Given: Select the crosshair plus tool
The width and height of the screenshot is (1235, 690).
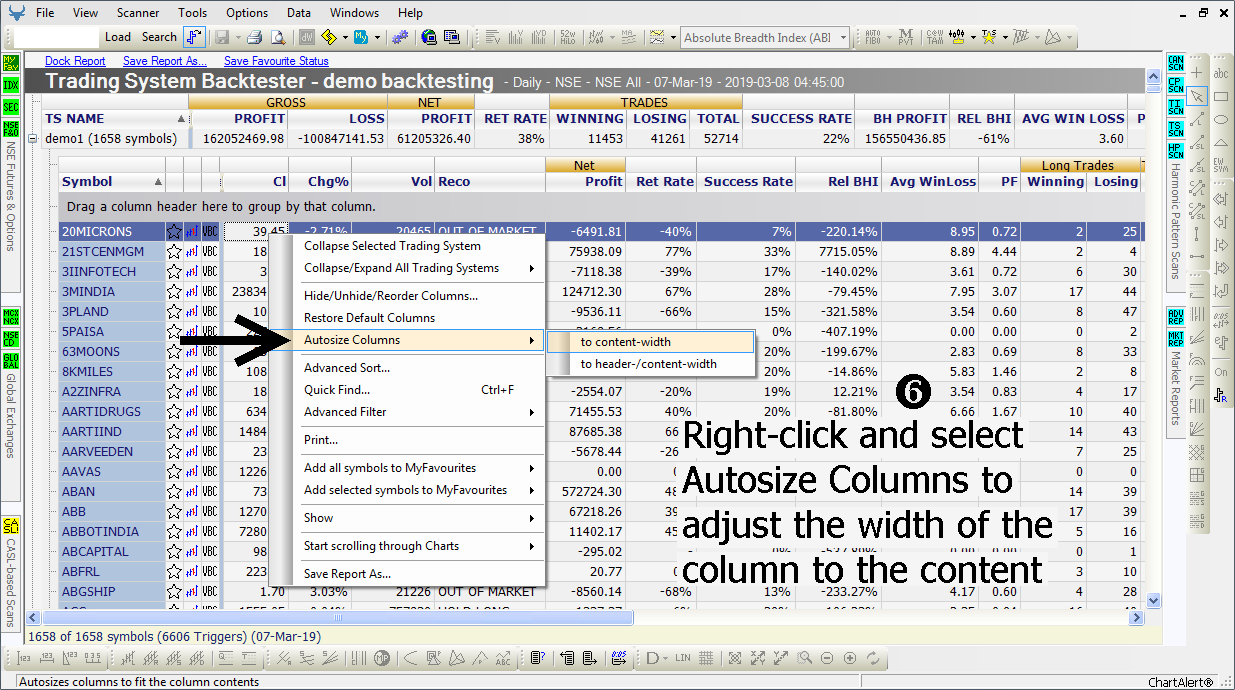Looking at the screenshot, I should 1198,73.
